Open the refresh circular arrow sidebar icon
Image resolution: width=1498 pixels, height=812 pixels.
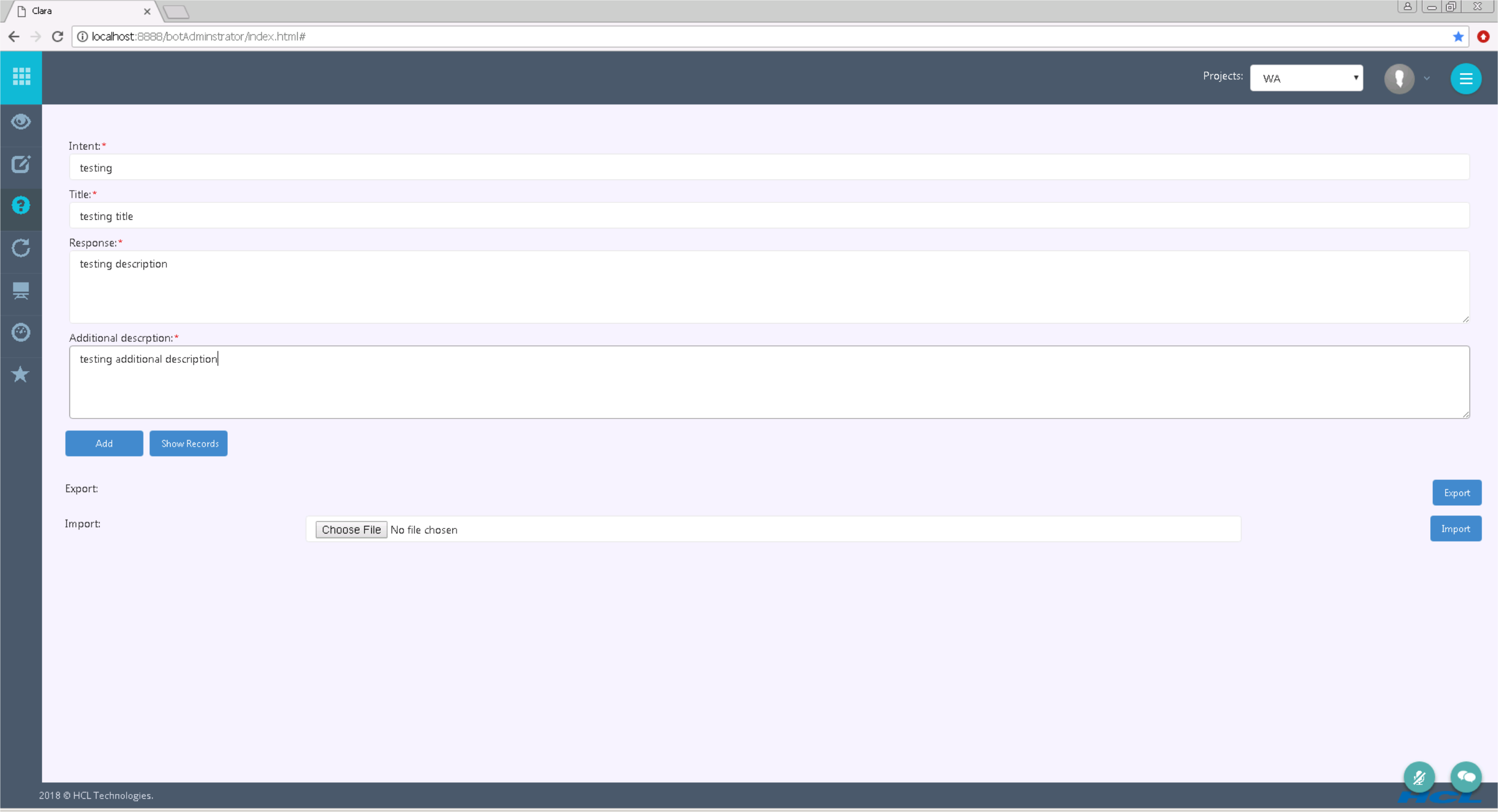click(21, 248)
